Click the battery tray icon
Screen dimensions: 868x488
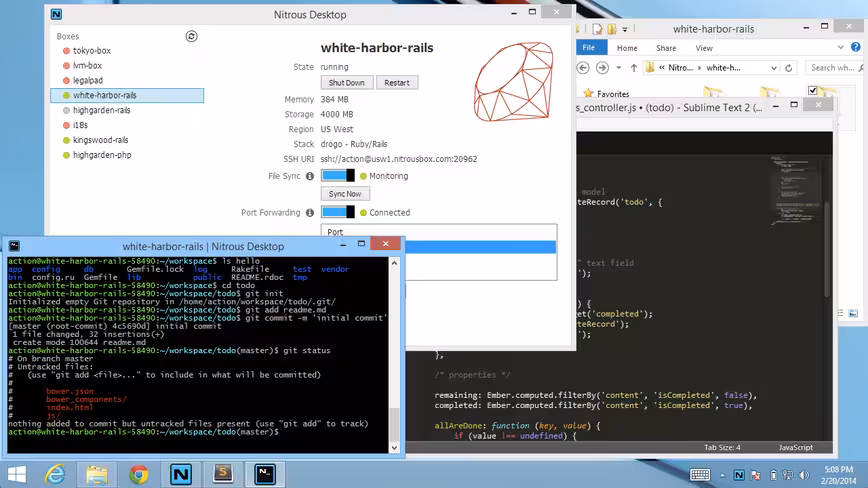click(773, 475)
